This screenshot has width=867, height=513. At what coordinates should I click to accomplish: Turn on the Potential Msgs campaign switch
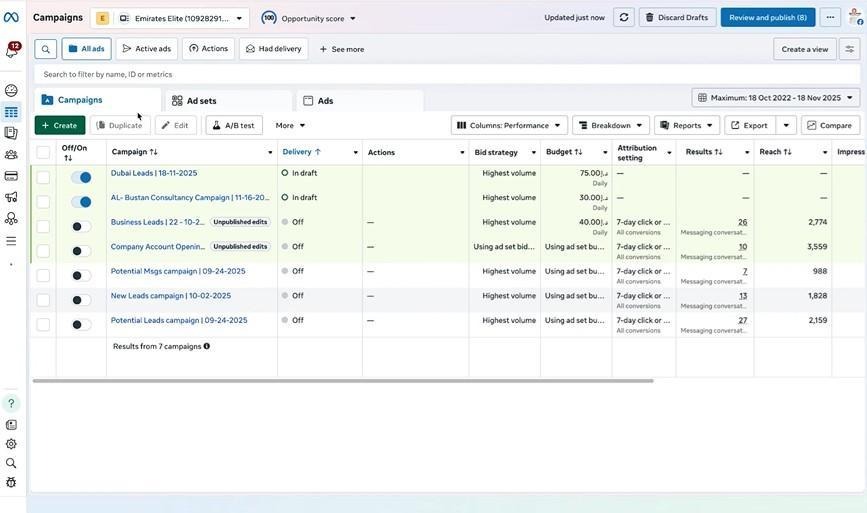click(81, 275)
